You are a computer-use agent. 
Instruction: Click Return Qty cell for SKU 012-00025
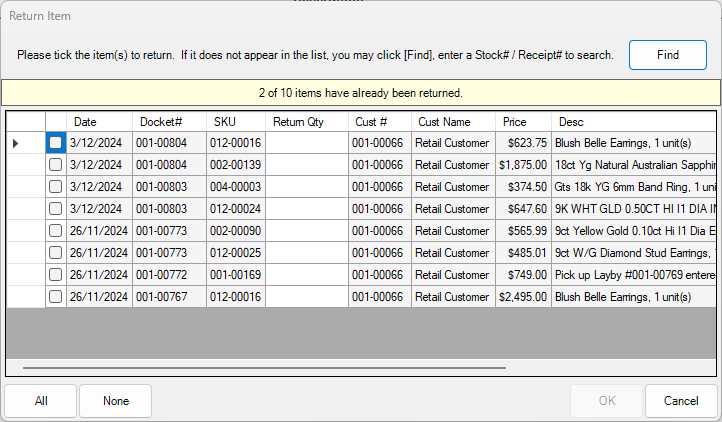coord(307,253)
